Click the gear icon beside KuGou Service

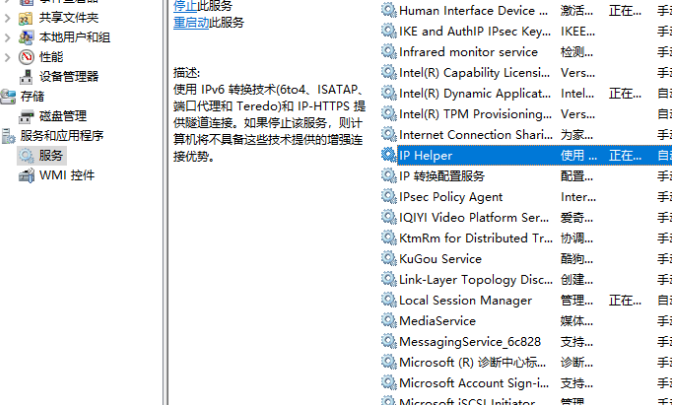(389, 259)
